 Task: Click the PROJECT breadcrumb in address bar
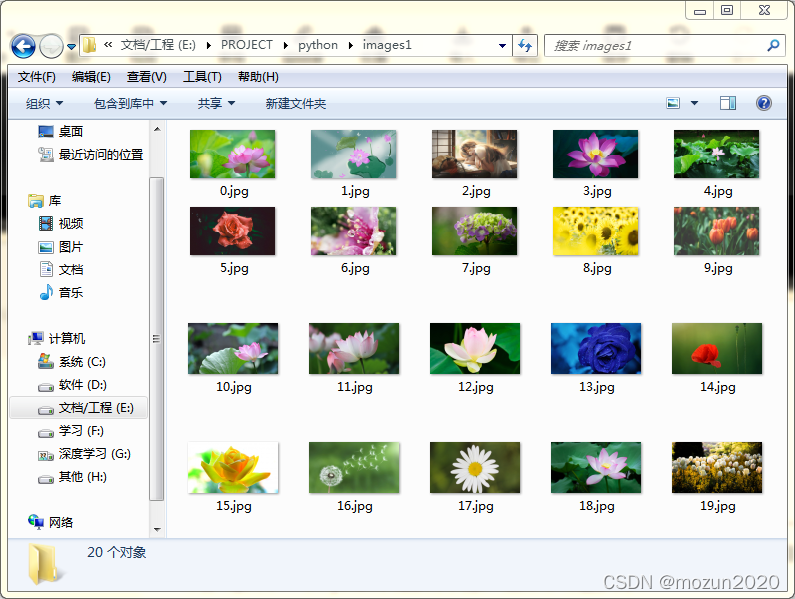[247, 45]
